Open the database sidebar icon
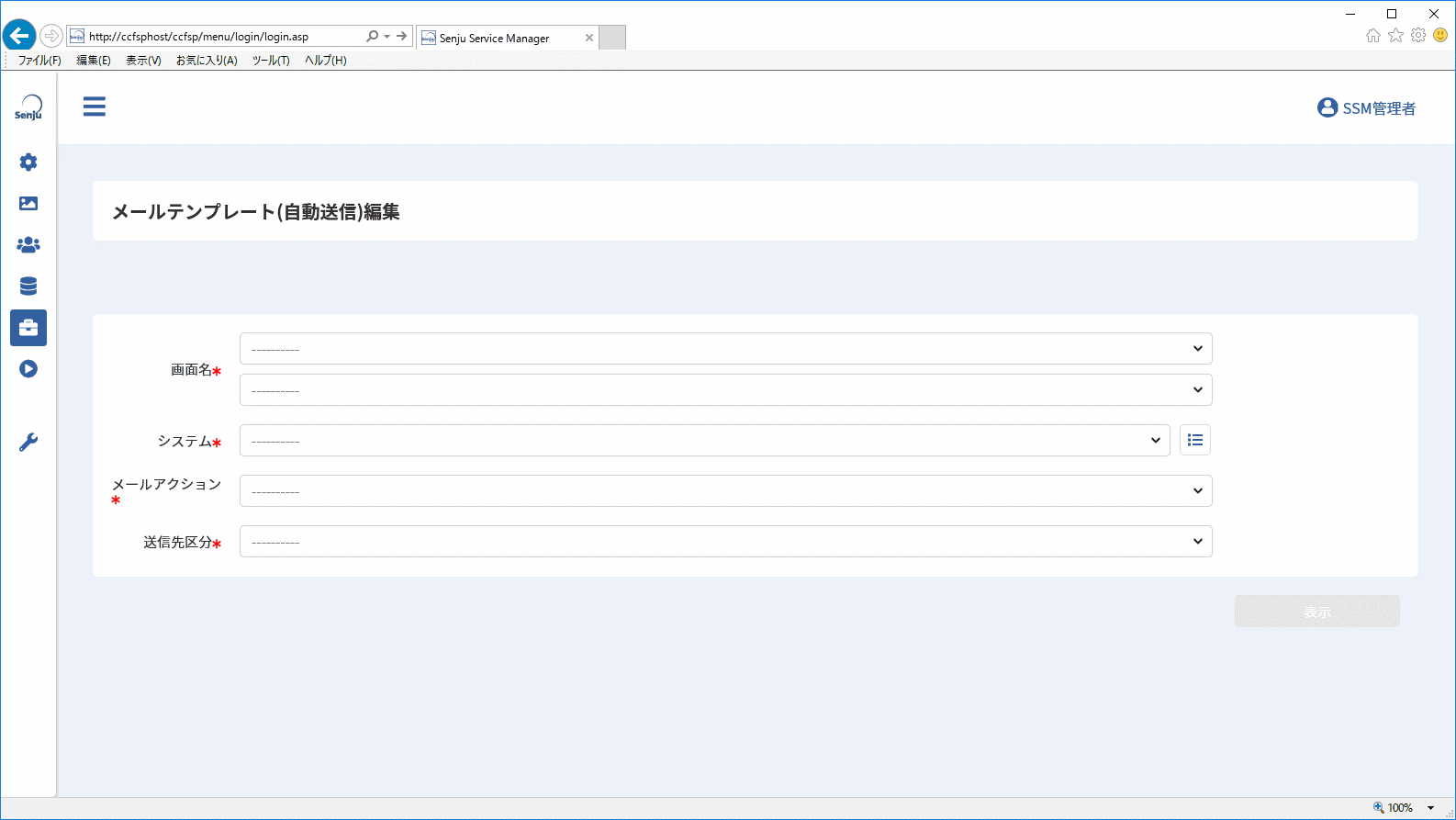Screen dimensions: 1456x820 click(28, 286)
